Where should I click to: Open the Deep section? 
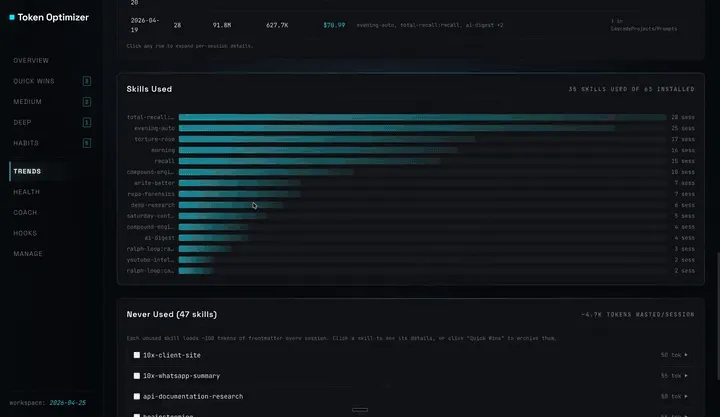click(22, 123)
